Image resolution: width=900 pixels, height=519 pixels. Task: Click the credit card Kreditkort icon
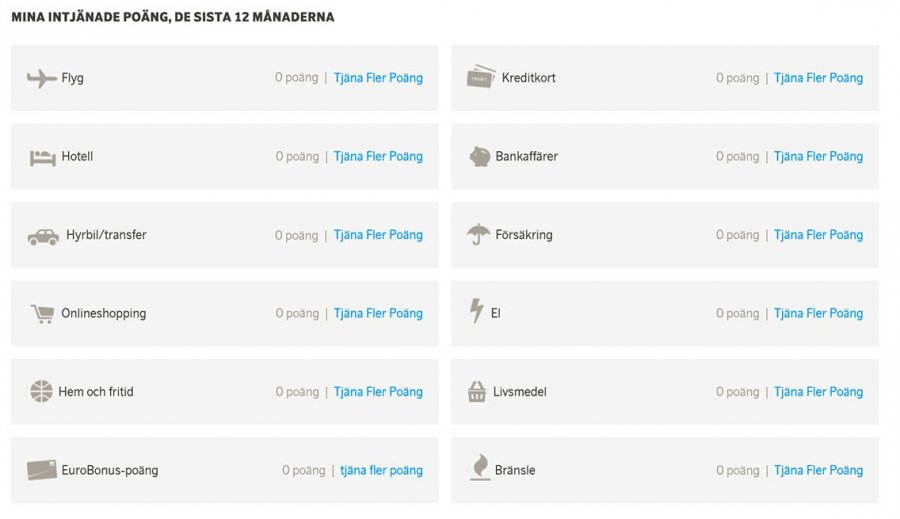point(481,77)
